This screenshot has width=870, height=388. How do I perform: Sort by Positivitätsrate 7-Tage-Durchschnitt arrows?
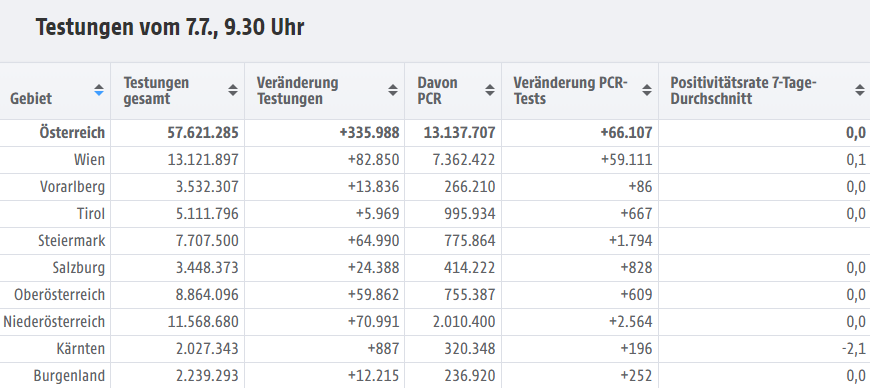(x=859, y=90)
